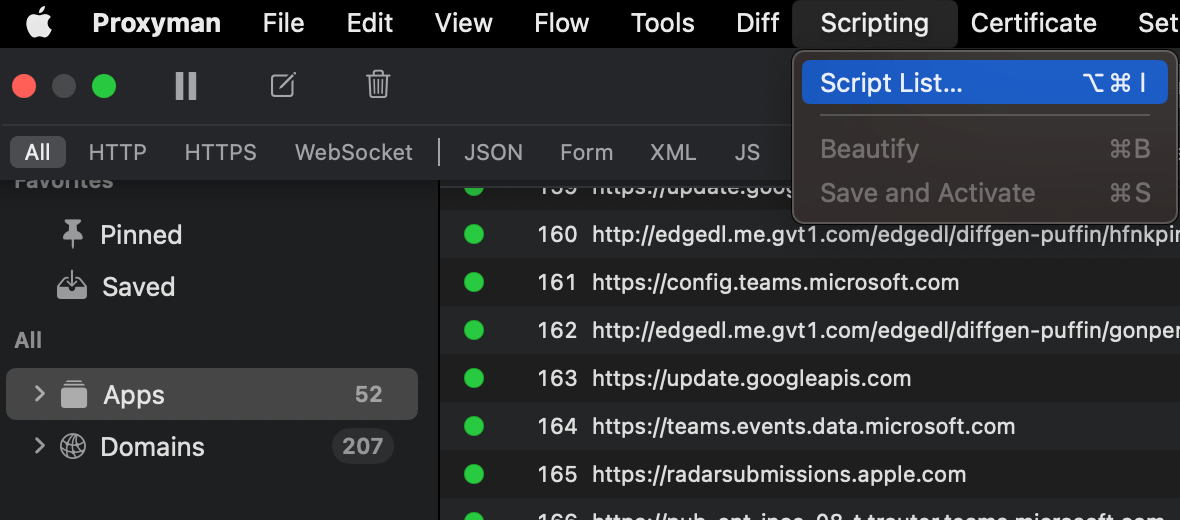Click the red close window button
This screenshot has width=1180, height=520.
coord(24,86)
